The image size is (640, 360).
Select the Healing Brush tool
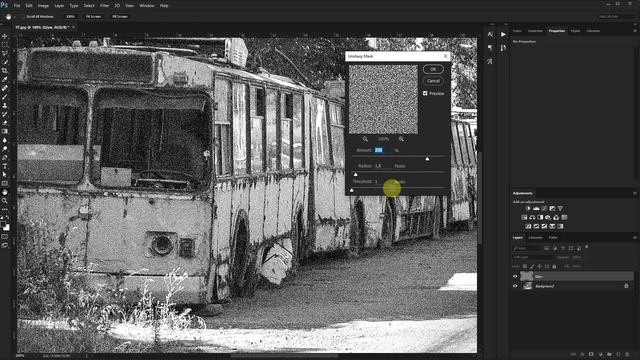5,88
